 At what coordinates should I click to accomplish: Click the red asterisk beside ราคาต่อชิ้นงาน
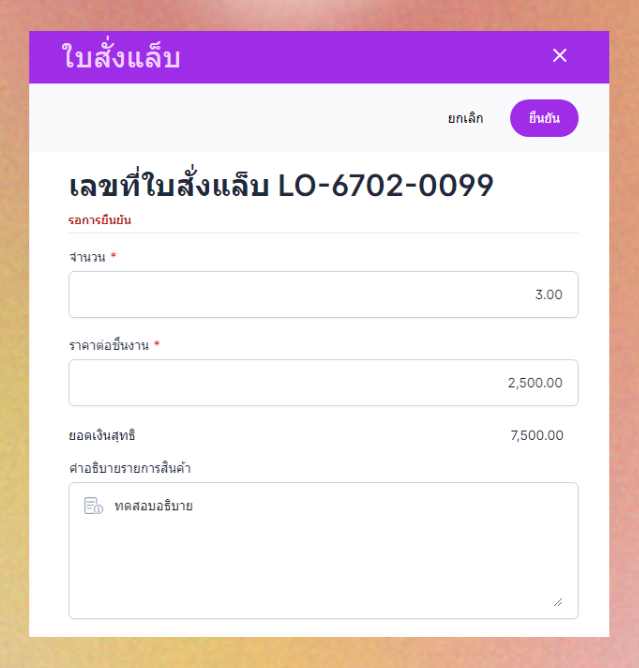[x=157, y=343]
